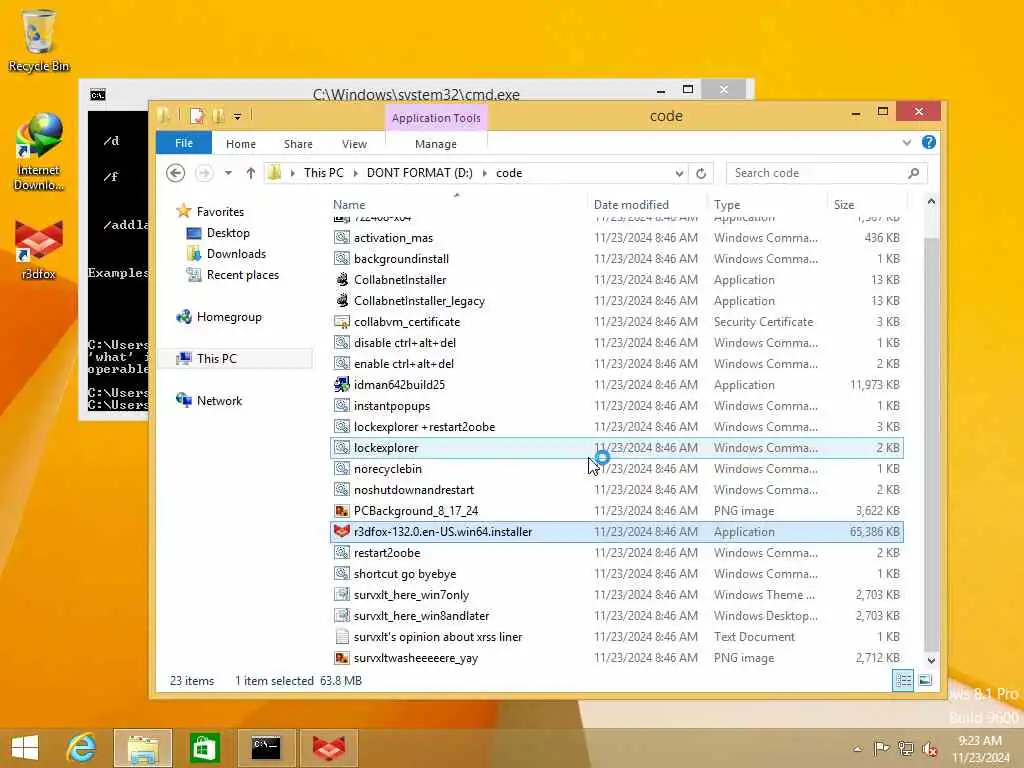Open the Home ribbon tab

click(x=241, y=144)
